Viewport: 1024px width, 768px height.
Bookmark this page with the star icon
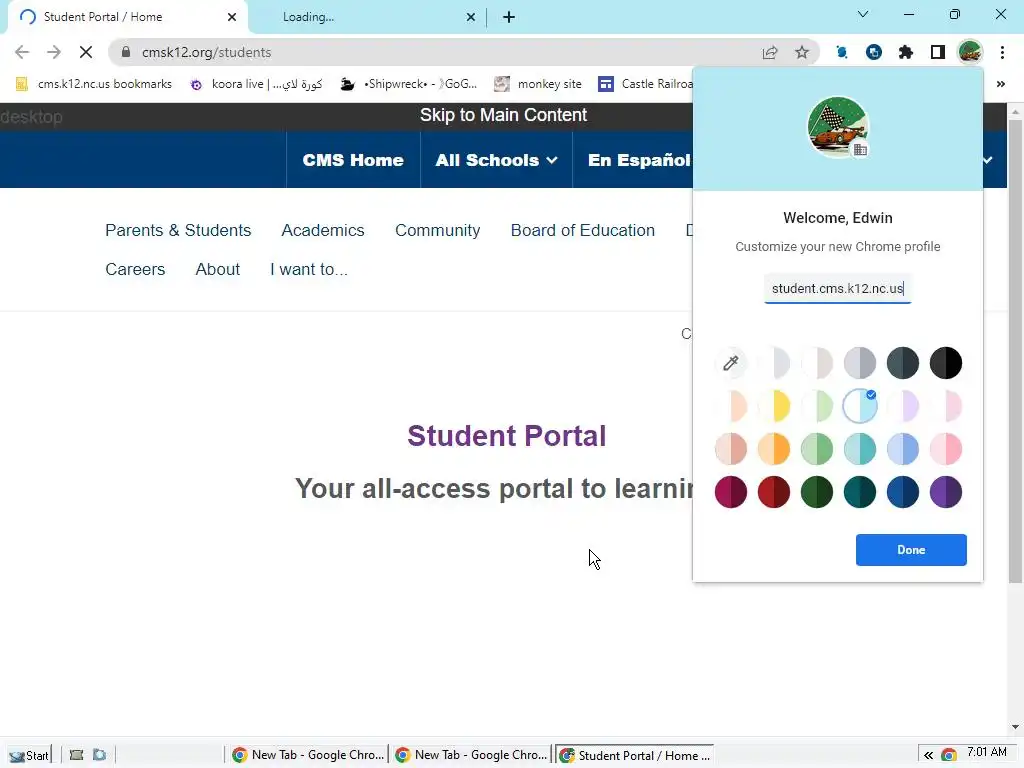(802, 52)
